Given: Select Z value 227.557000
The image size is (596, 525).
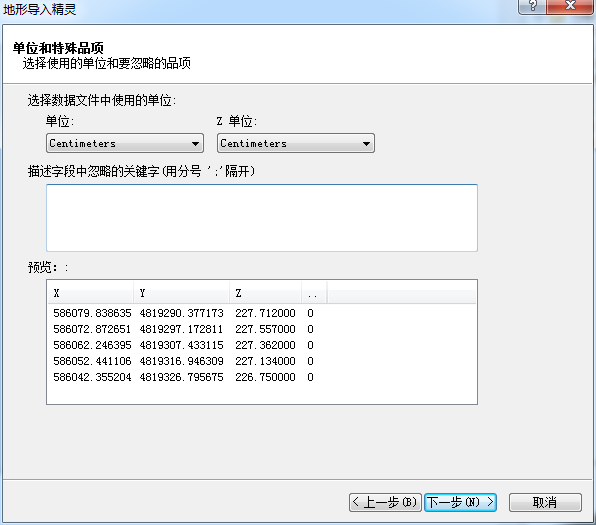Looking at the screenshot, I should [x=265, y=329].
